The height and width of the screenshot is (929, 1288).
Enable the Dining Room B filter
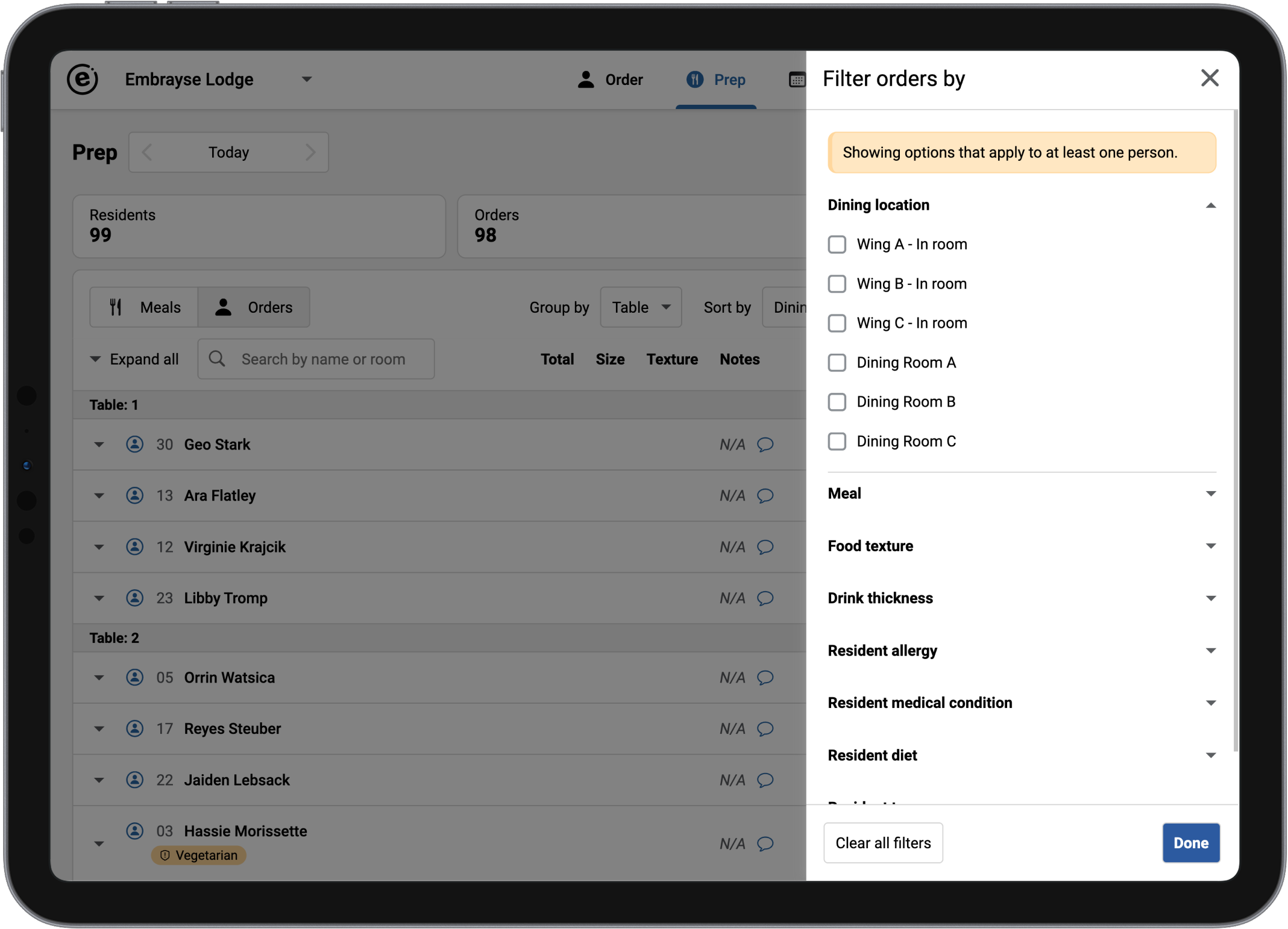coord(837,402)
